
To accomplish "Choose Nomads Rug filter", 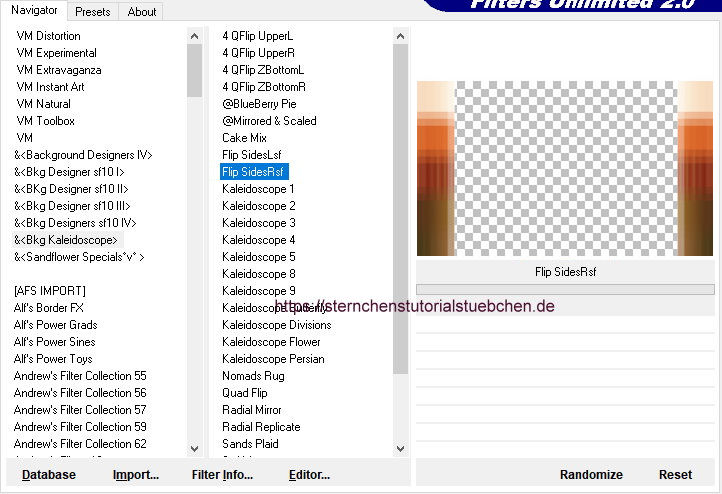I will (x=253, y=376).
